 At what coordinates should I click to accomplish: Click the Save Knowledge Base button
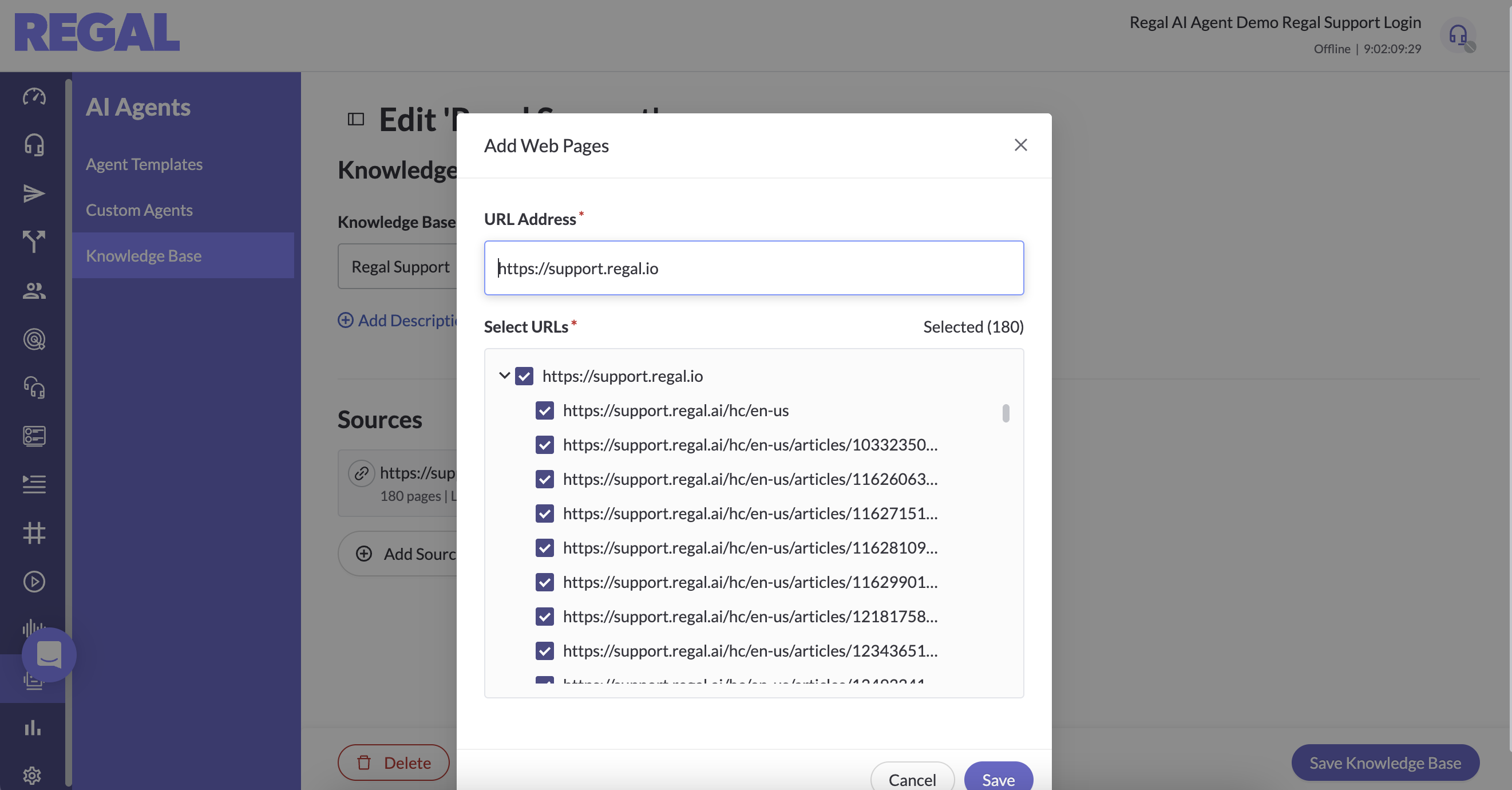1385,763
